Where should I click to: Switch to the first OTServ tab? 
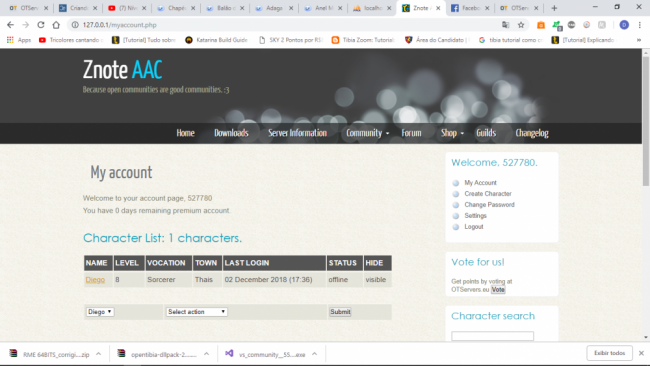click(x=28, y=8)
